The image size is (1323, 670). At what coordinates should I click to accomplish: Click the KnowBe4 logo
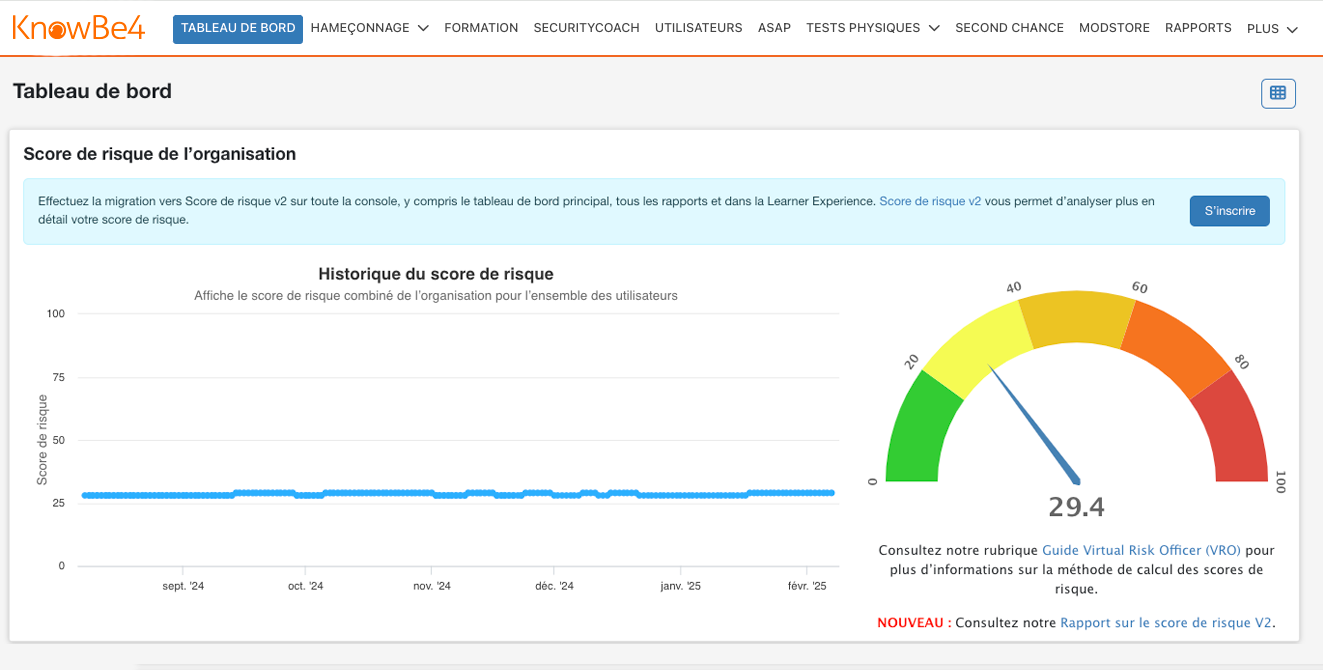[x=79, y=28]
